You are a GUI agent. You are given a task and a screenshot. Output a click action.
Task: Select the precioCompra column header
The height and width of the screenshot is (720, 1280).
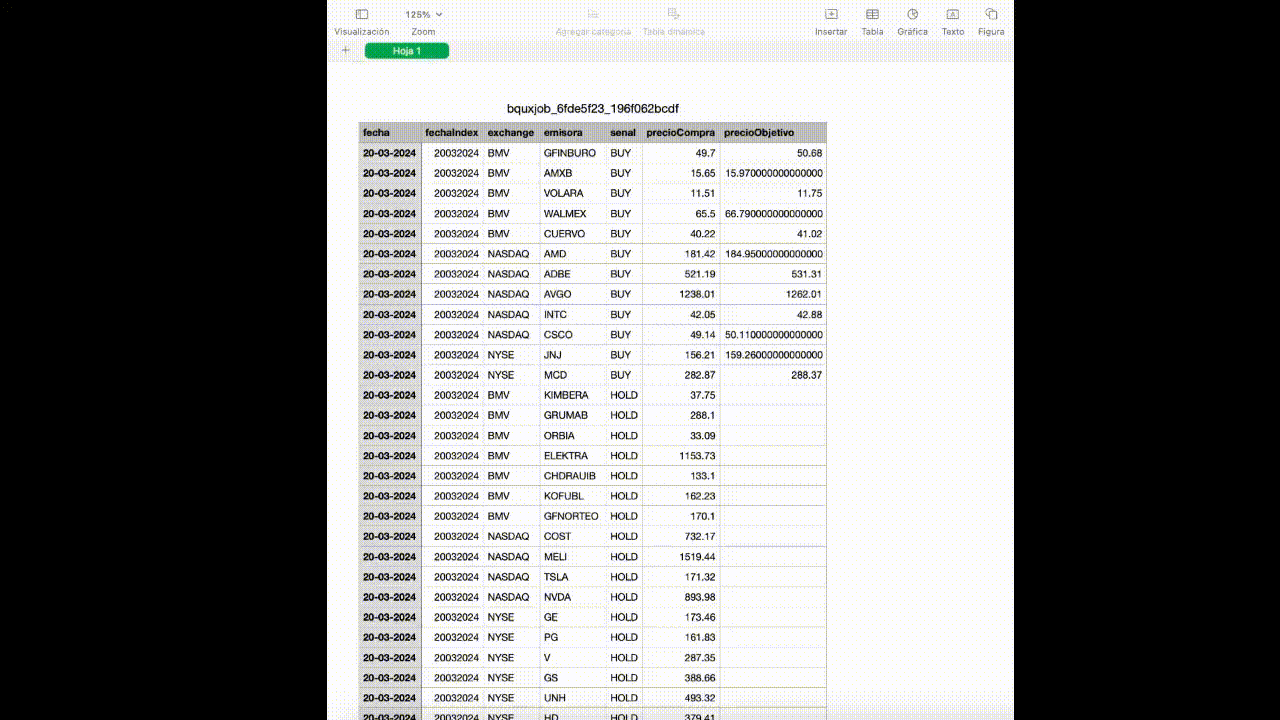pos(681,132)
